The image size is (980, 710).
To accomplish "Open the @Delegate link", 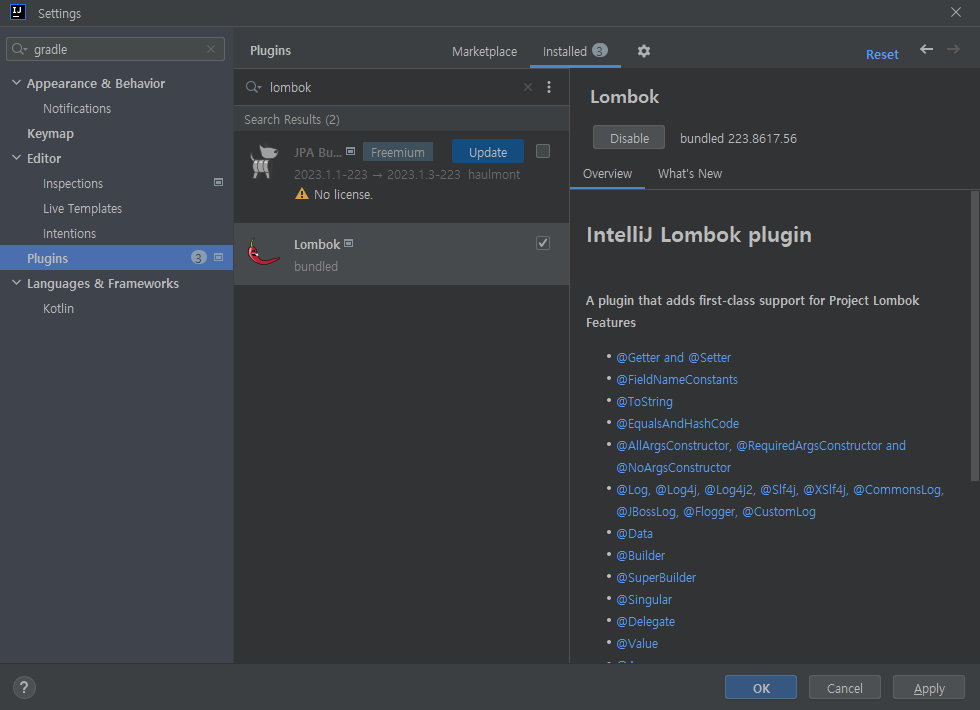I will [646, 621].
